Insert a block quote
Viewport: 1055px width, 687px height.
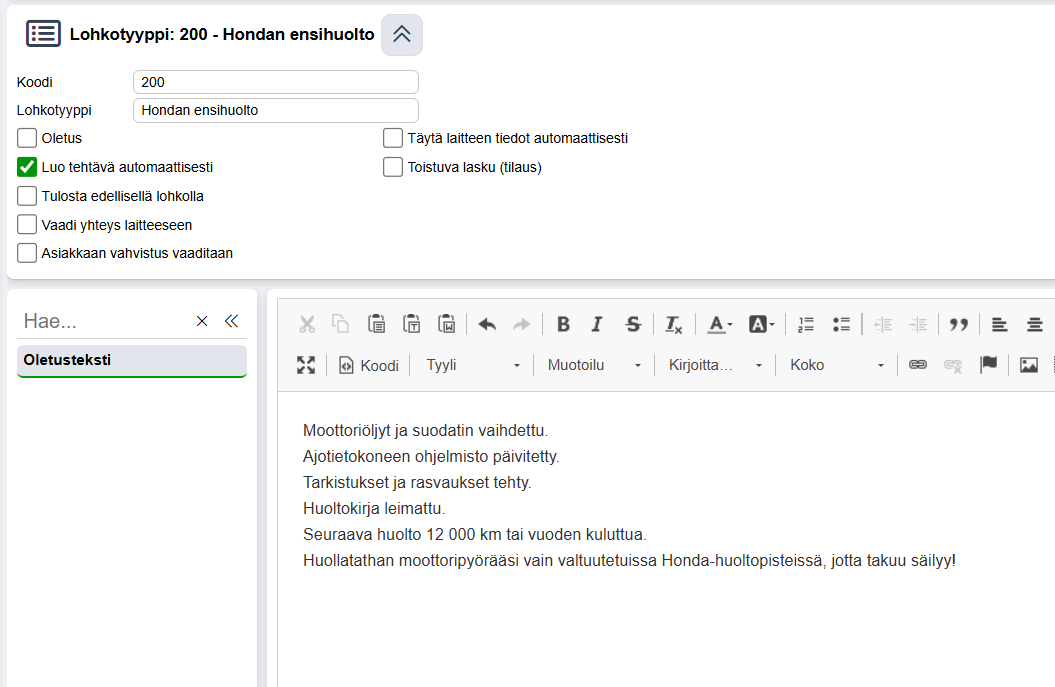point(959,324)
